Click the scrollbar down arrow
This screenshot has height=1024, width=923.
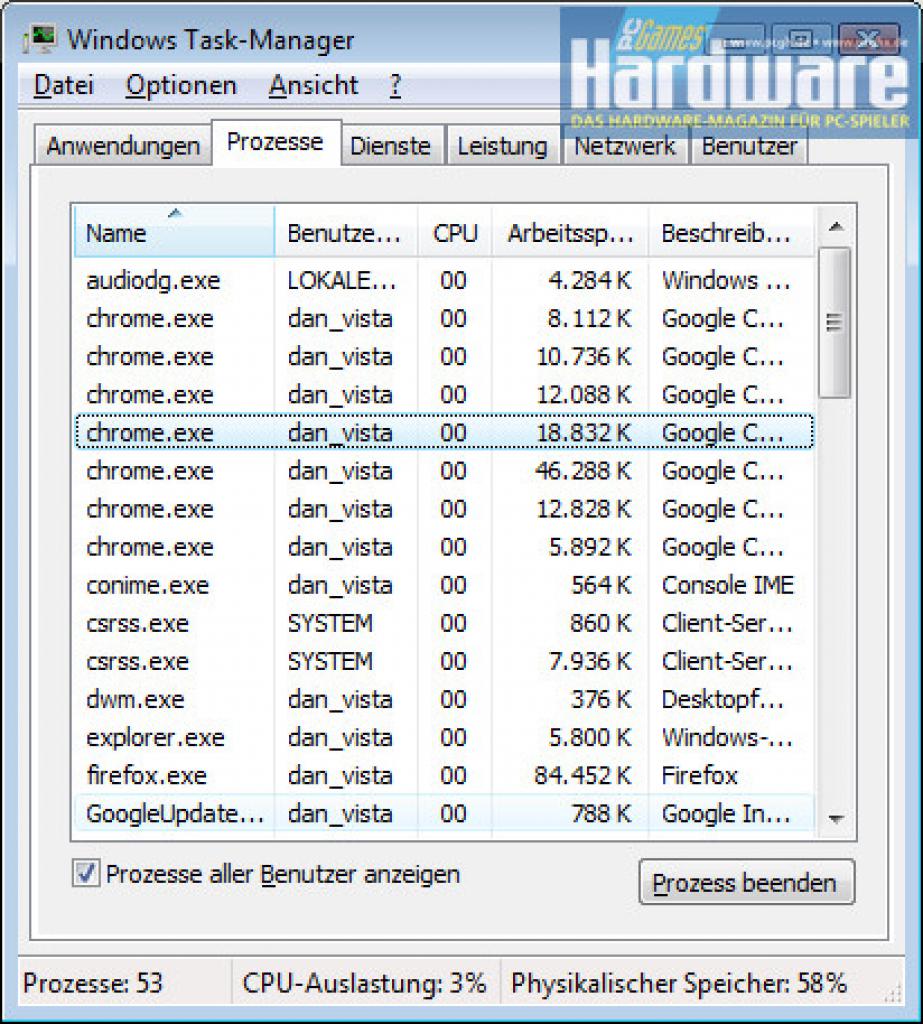835,818
